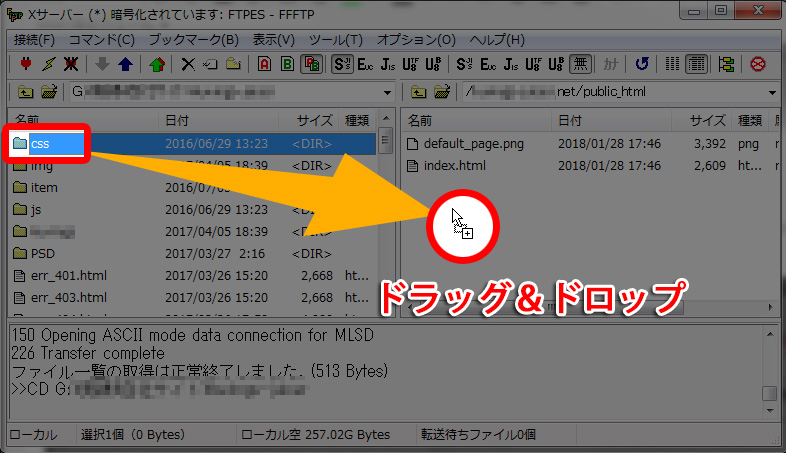Toggle host no-conversion (無) kanji mode

point(580,64)
